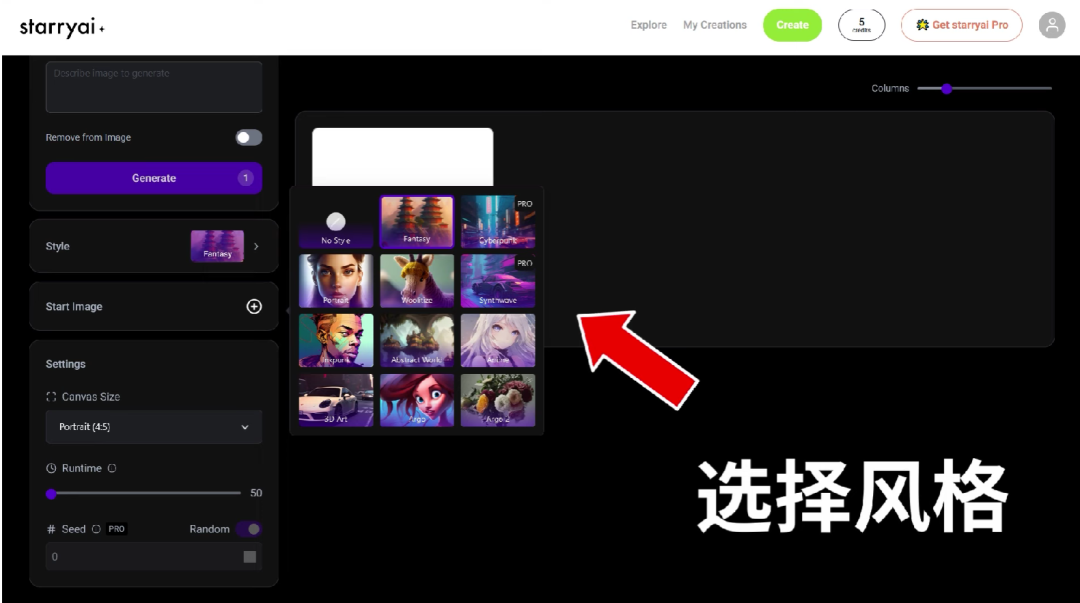
Task: Click the Start Image plus icon
Action: point(254,307)
